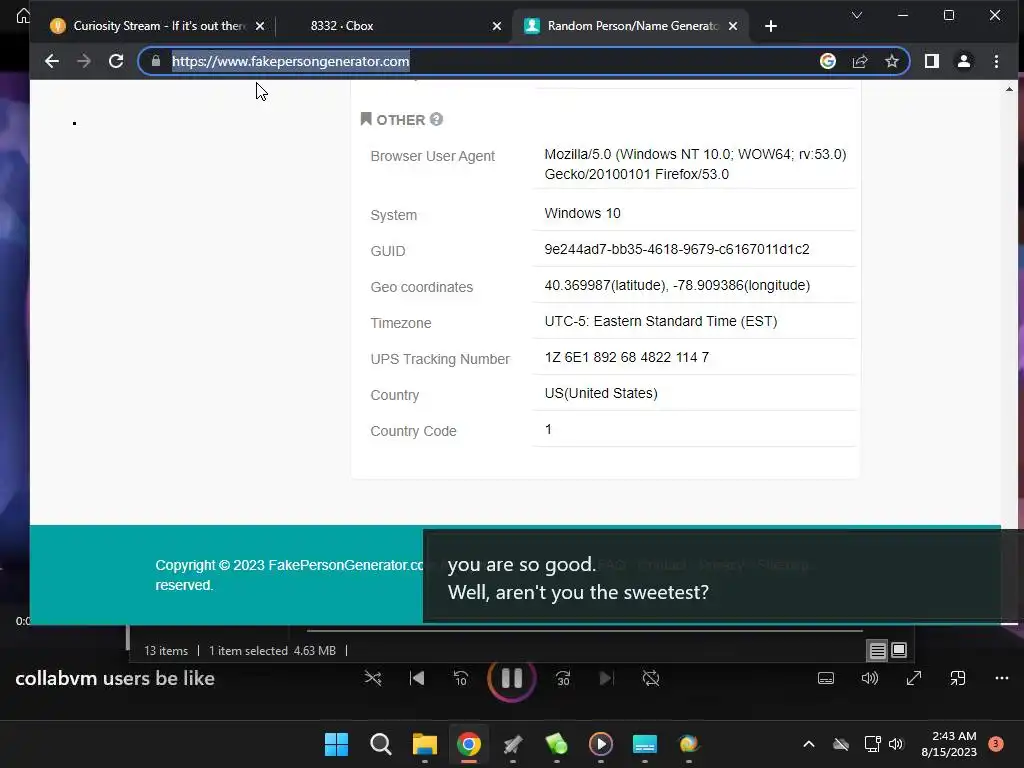Click the Browser User Agent value
Viewport: 1024px width, 768px height.
(695, 164)
